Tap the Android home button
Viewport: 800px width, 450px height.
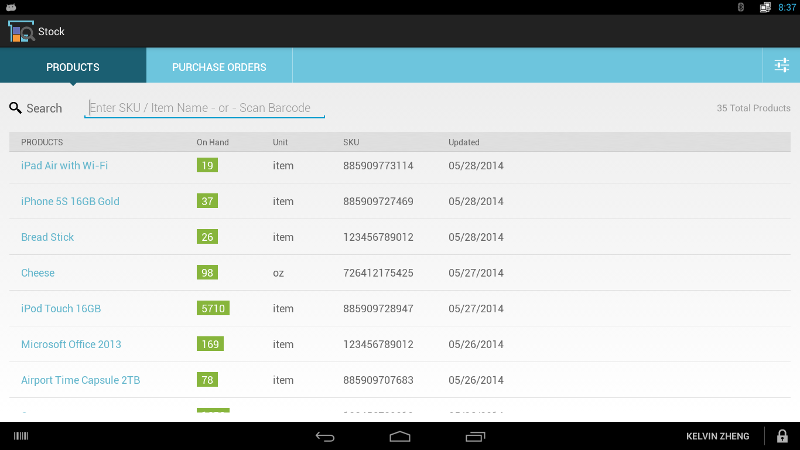[x=400, y=436]
